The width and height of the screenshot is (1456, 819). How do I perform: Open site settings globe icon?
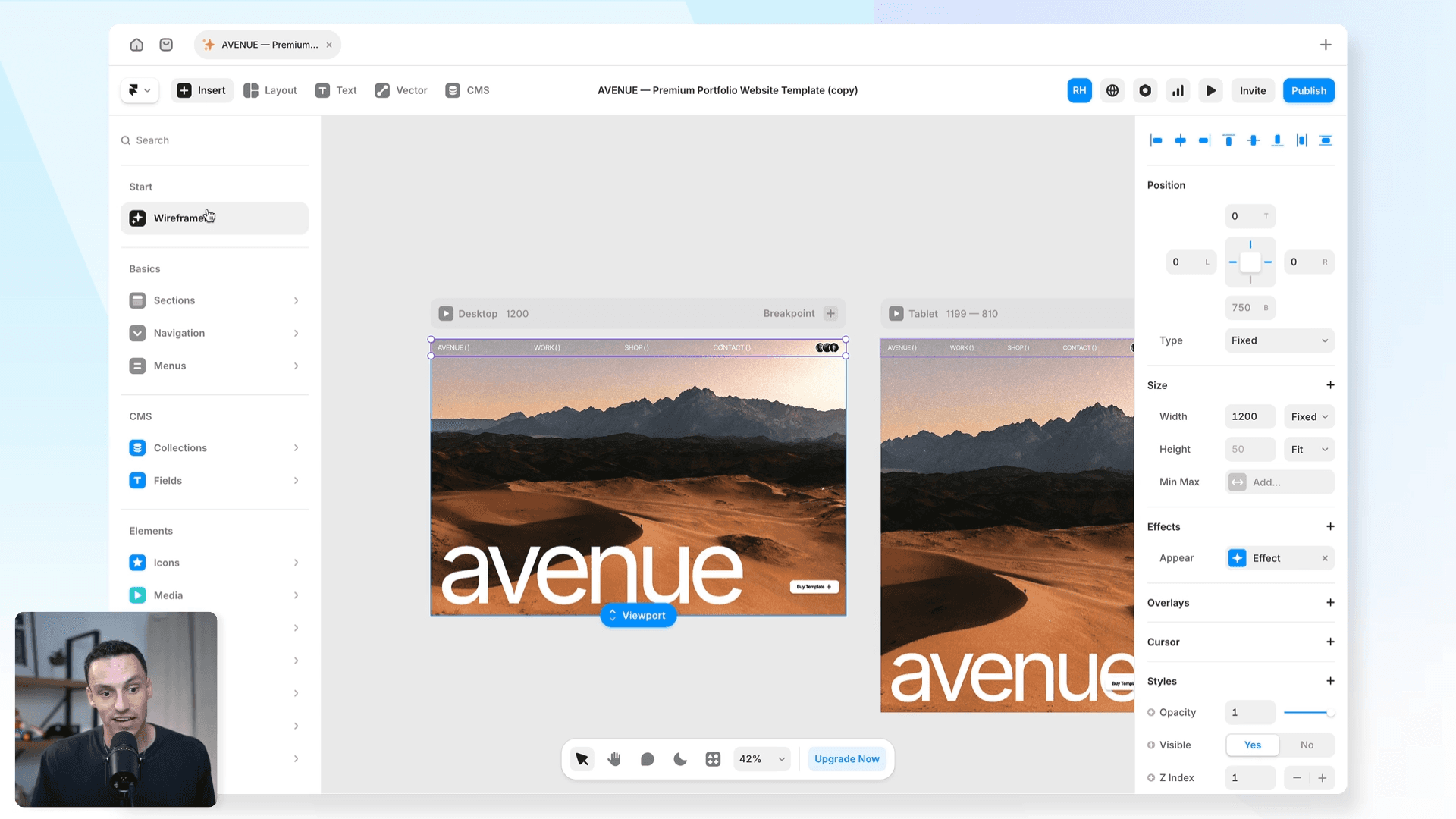click(1112, 90)
